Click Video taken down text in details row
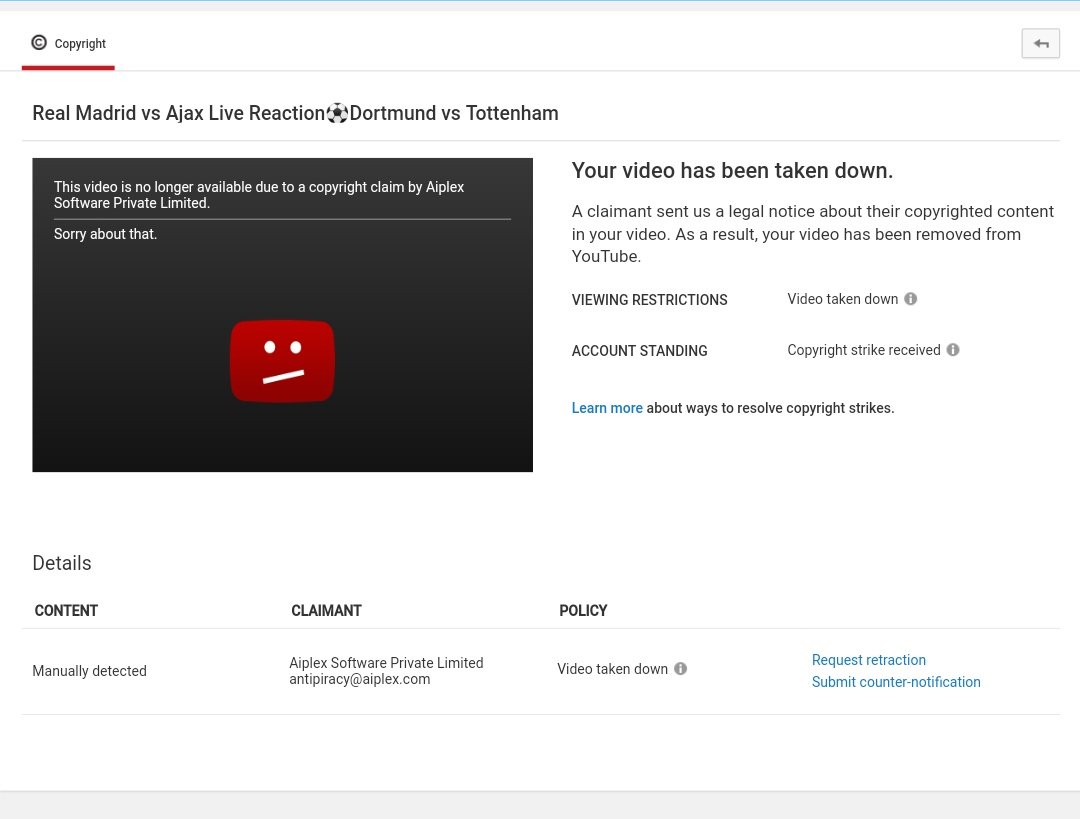 [612, 669]
